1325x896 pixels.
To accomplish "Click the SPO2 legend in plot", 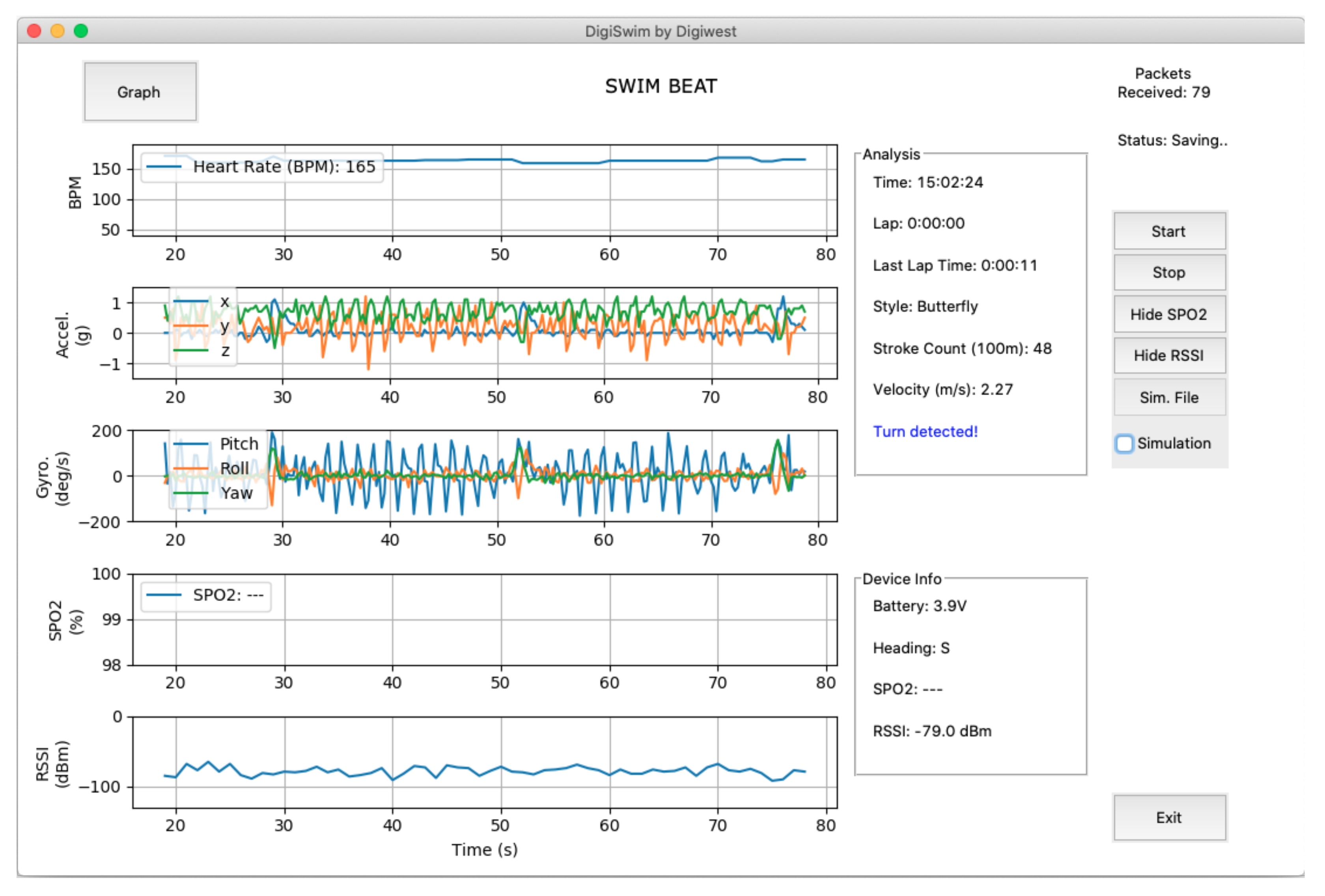I will pos(206,595).
